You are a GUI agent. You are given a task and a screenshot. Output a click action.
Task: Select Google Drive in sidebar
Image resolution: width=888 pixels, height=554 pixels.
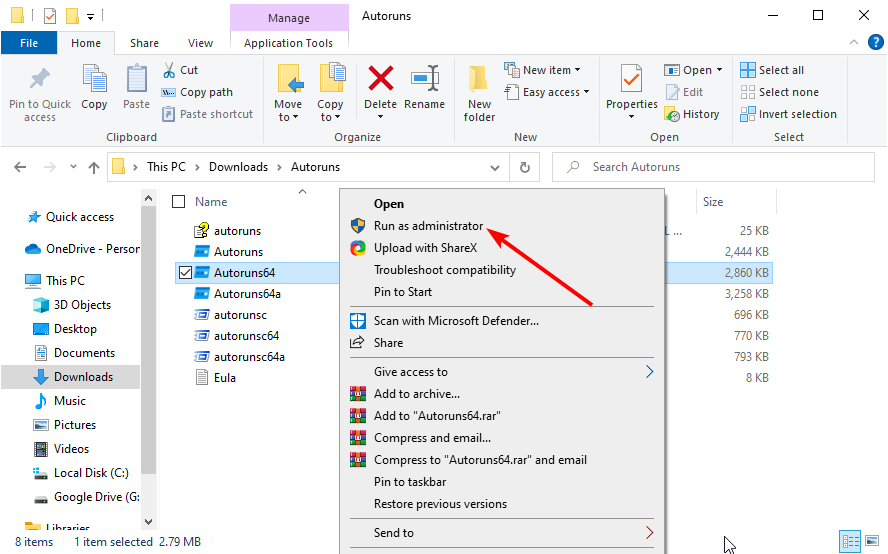pyautogui.click(x=96, y=497)
